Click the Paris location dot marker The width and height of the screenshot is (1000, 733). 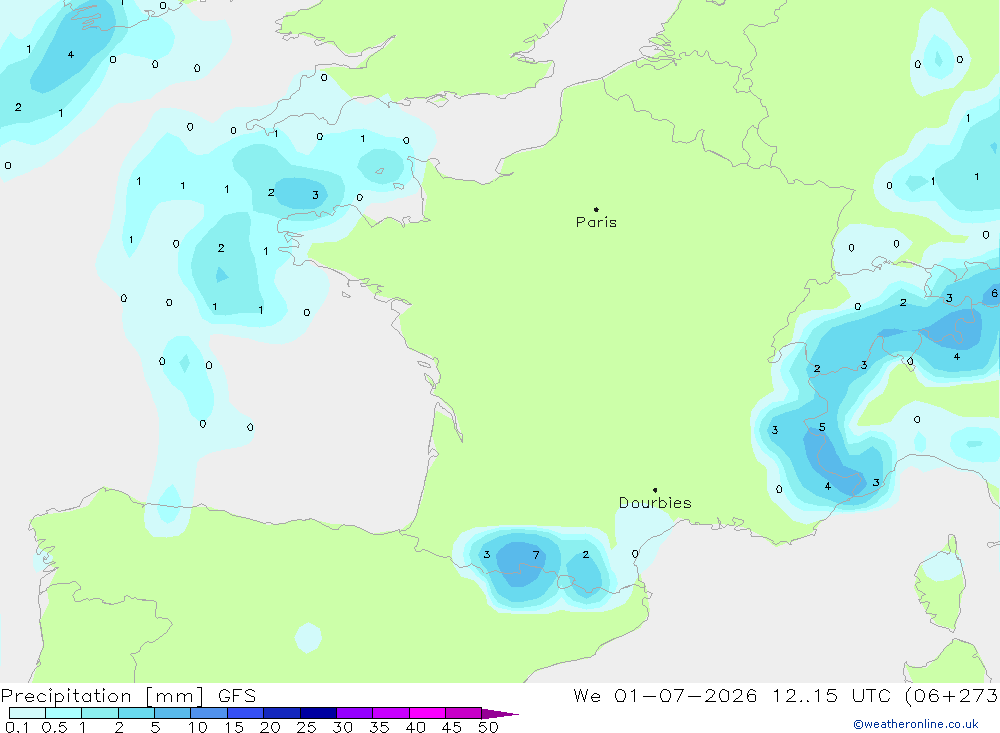(x=596, y=209)
